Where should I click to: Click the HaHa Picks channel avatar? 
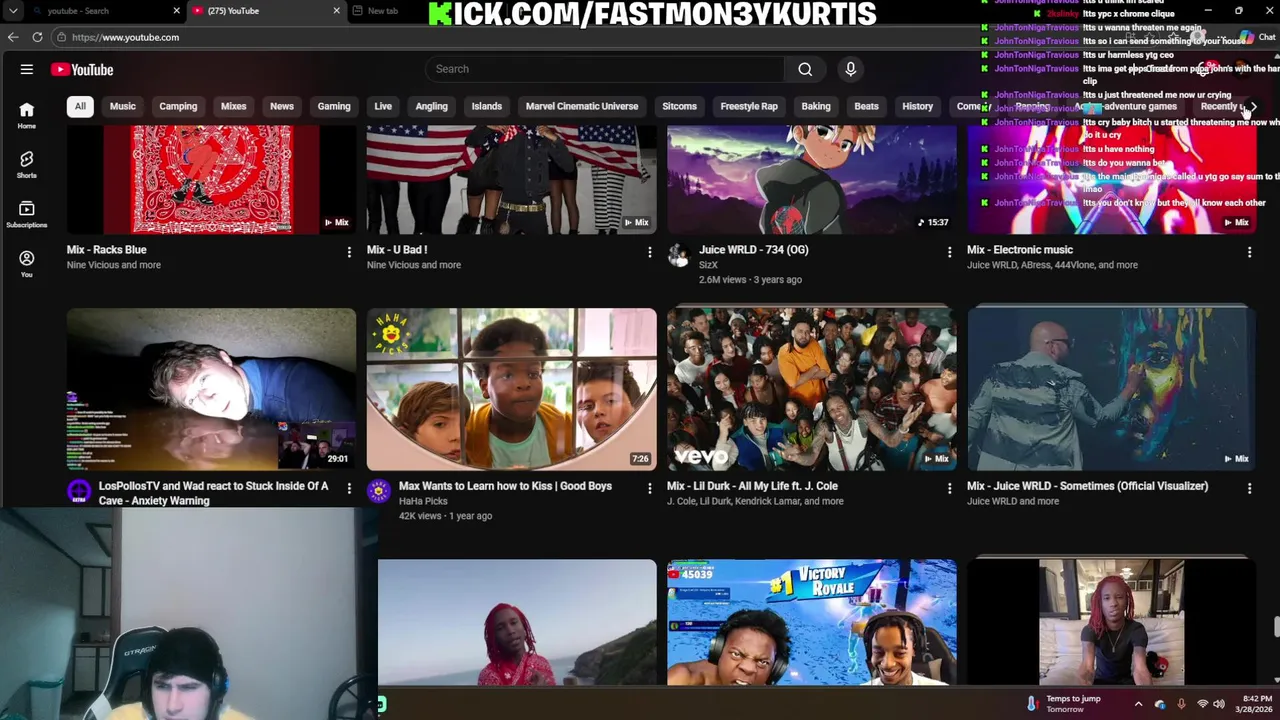click(x=378, y=491)
